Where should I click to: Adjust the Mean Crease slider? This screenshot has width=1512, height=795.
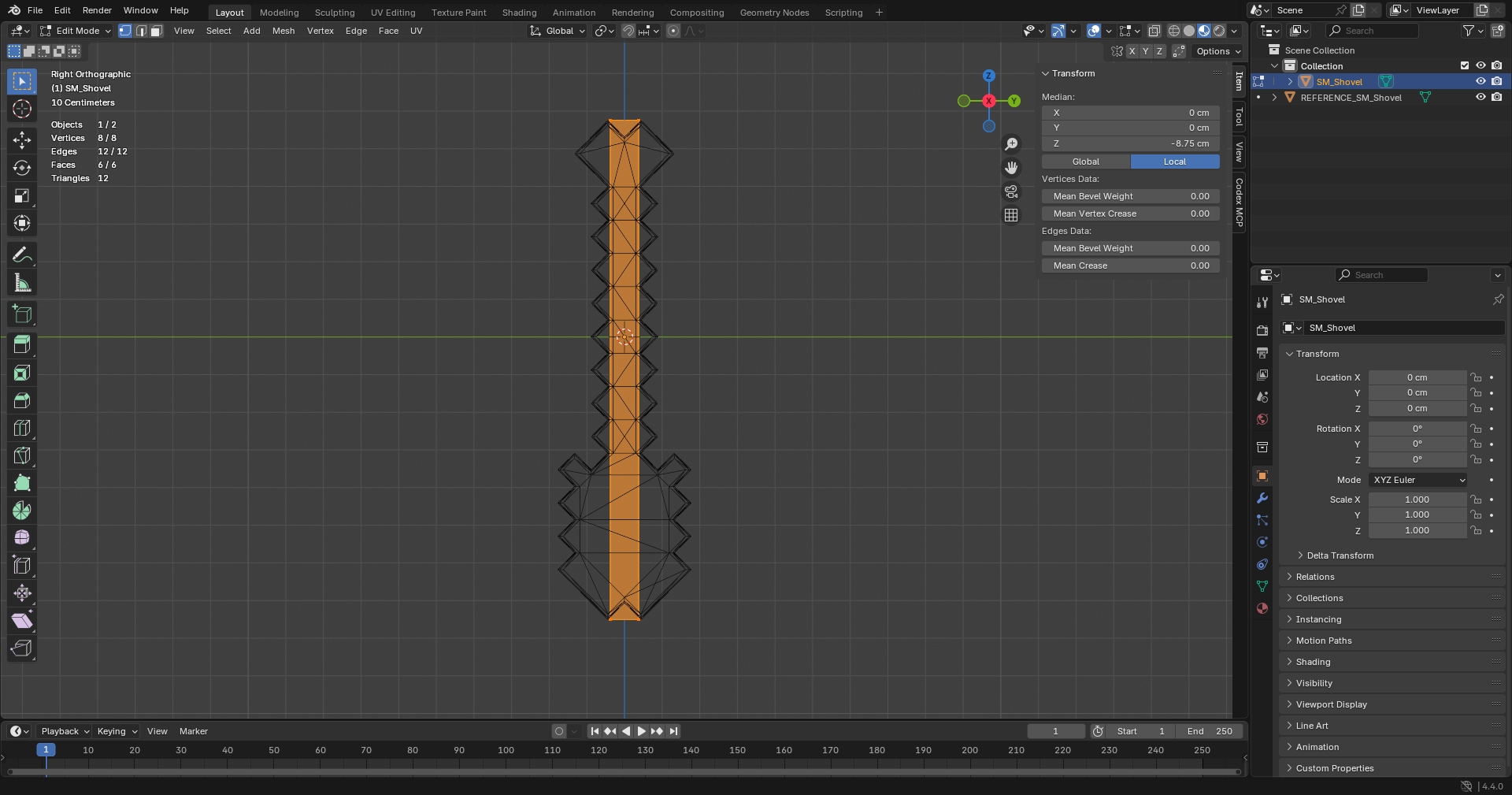[x=1131, y=266]
